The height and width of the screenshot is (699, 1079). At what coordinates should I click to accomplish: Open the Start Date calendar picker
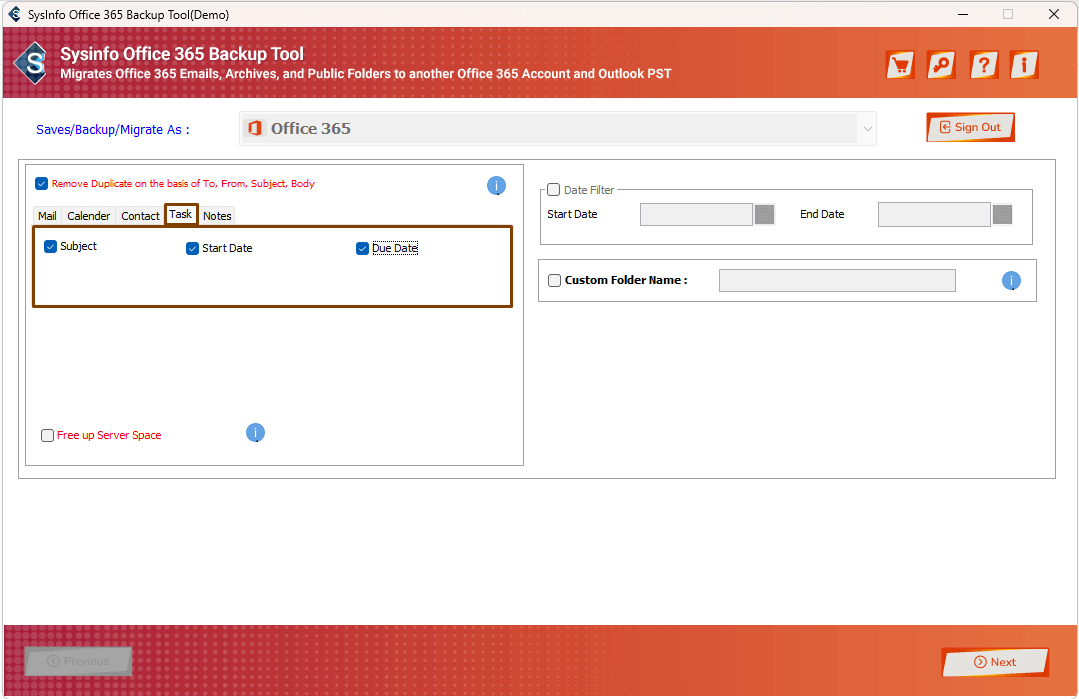[765, 215]
